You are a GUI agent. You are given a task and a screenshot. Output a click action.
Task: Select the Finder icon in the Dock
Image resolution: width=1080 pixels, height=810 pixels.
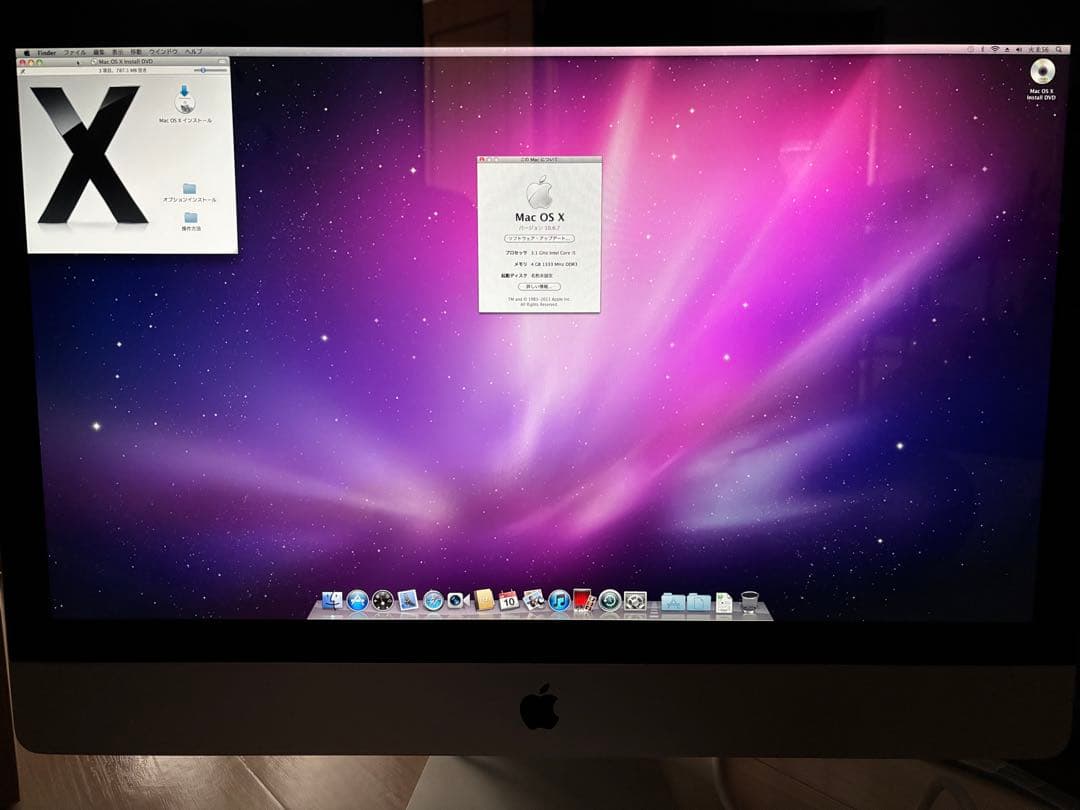[x=333, y=602]
